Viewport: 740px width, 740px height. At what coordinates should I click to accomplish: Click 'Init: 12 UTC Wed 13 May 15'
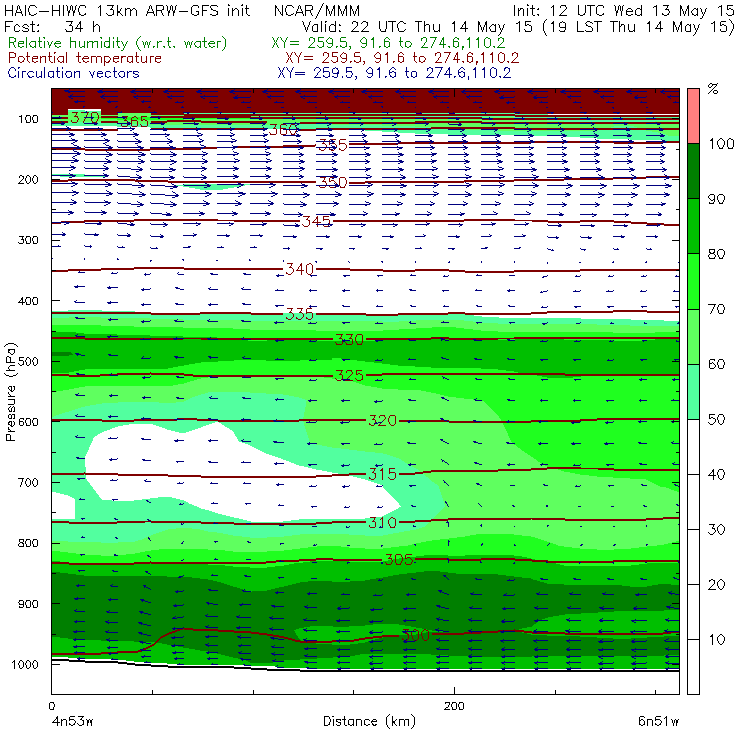coord(623,11)
